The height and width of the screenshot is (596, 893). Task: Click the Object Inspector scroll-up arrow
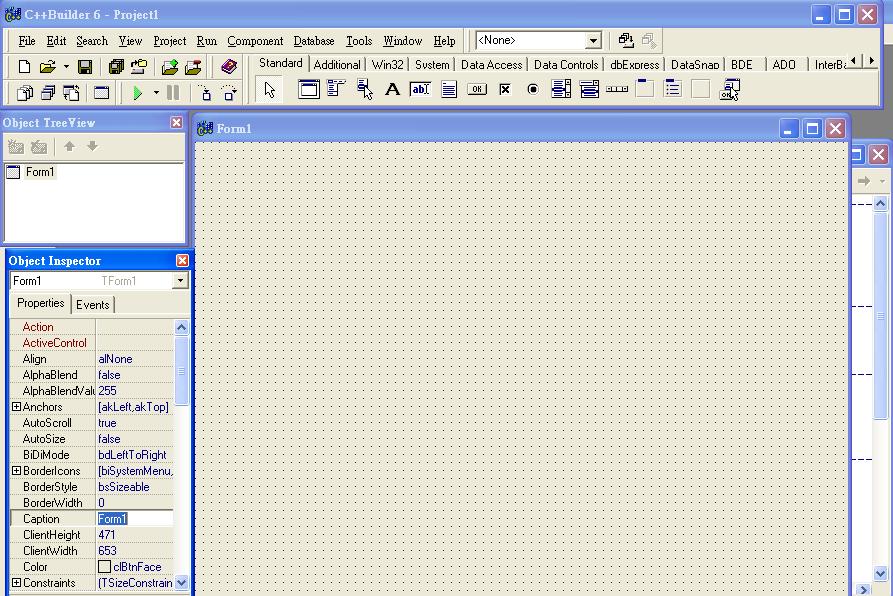(182, 327)
